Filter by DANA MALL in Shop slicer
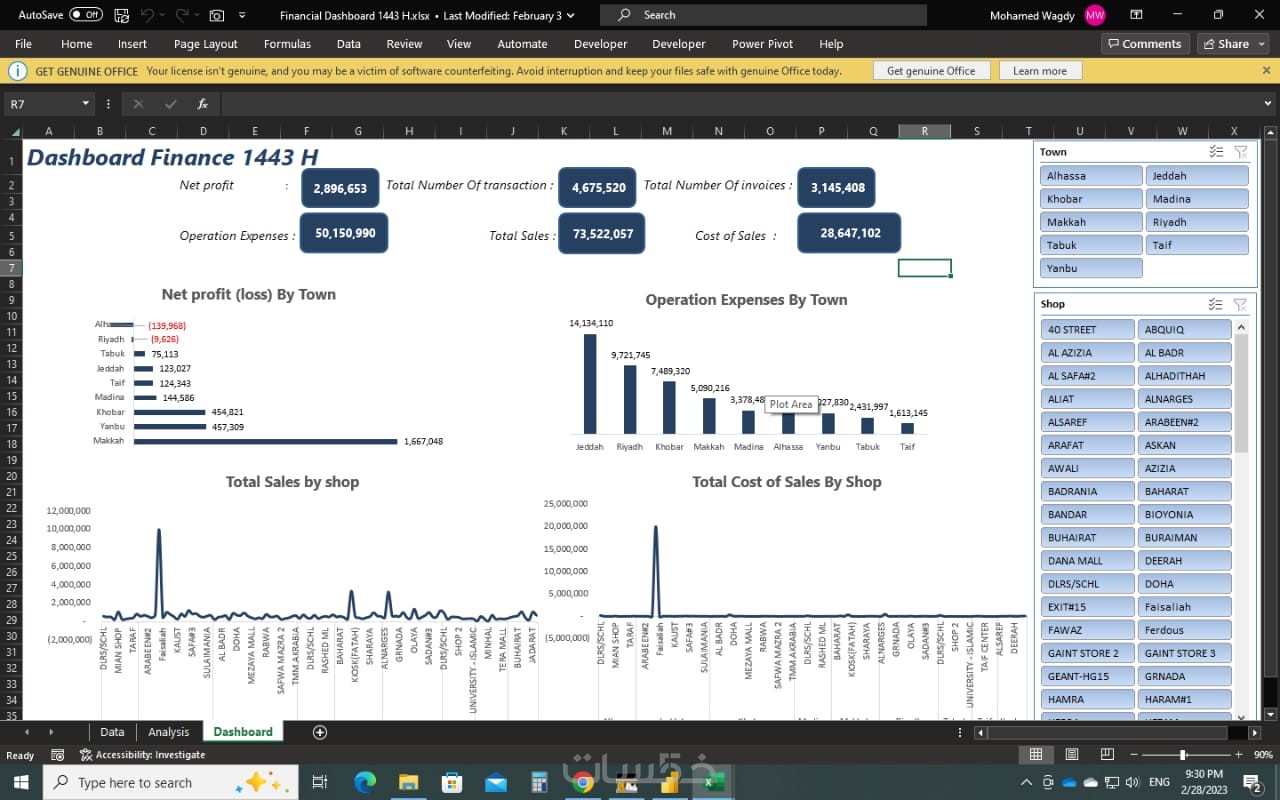The width and height of the screenshot is (1280, 800). 1087,560
